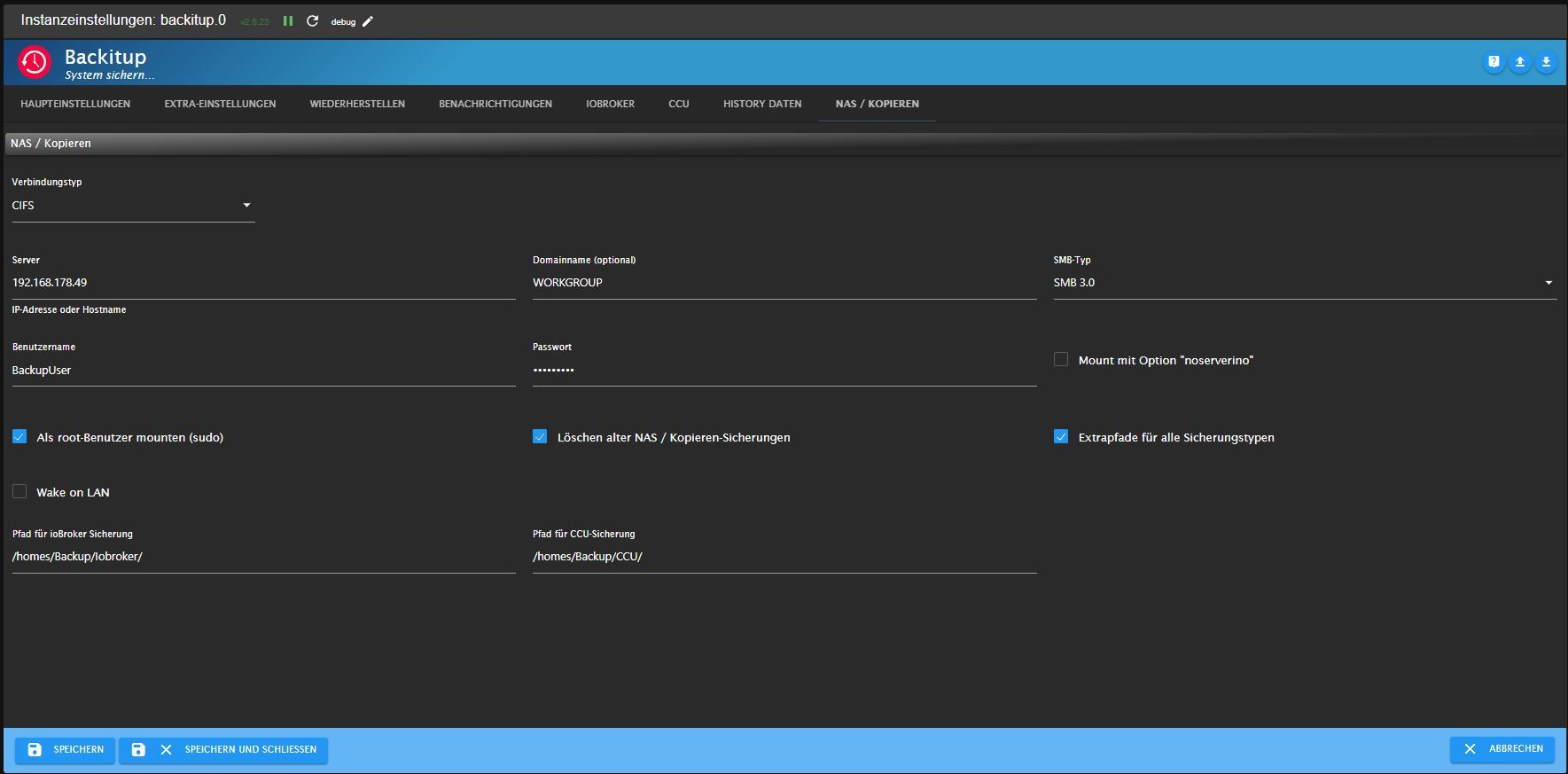This screenshot has height=774, width=1568.
Task: Edit the debug log level pencil
Action: (x=368, y=21)
